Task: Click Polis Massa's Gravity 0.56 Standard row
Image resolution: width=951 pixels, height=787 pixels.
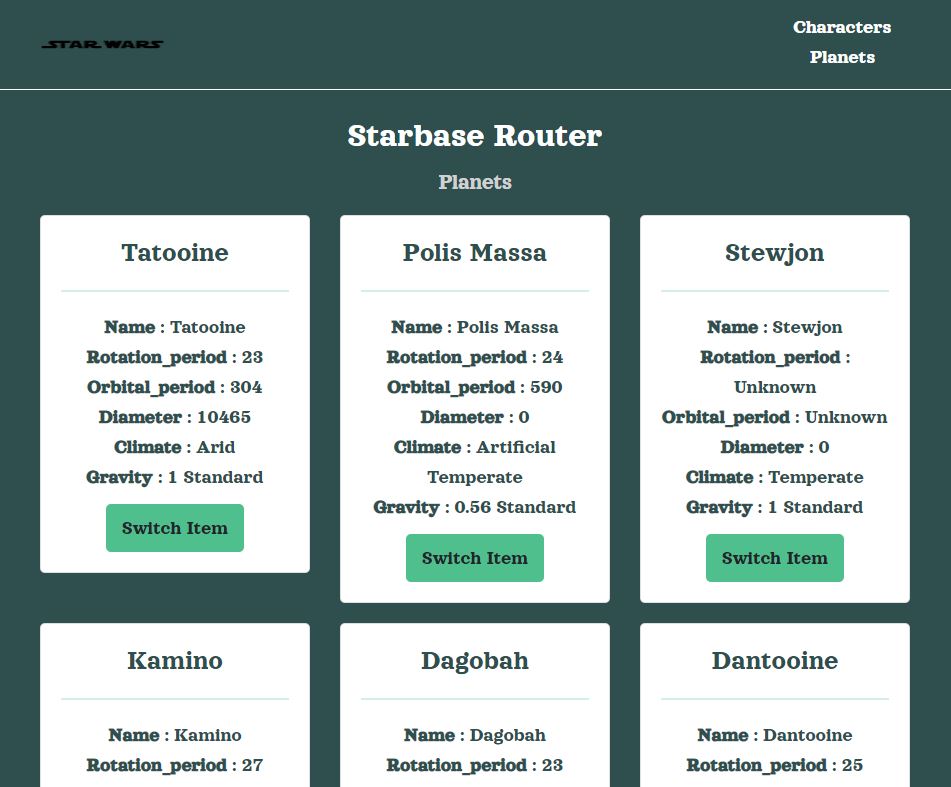Action: (x=474, y=507)
